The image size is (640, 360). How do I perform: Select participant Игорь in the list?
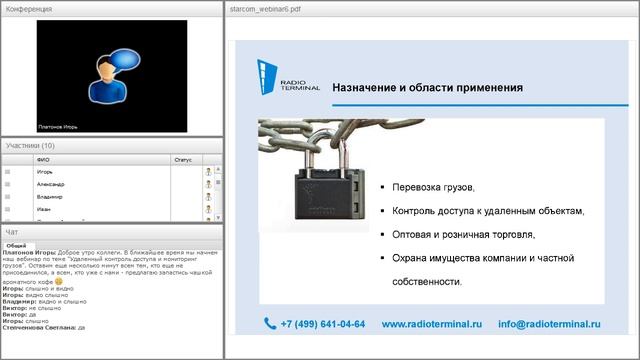pyautogui.click(x=44, y=172)
